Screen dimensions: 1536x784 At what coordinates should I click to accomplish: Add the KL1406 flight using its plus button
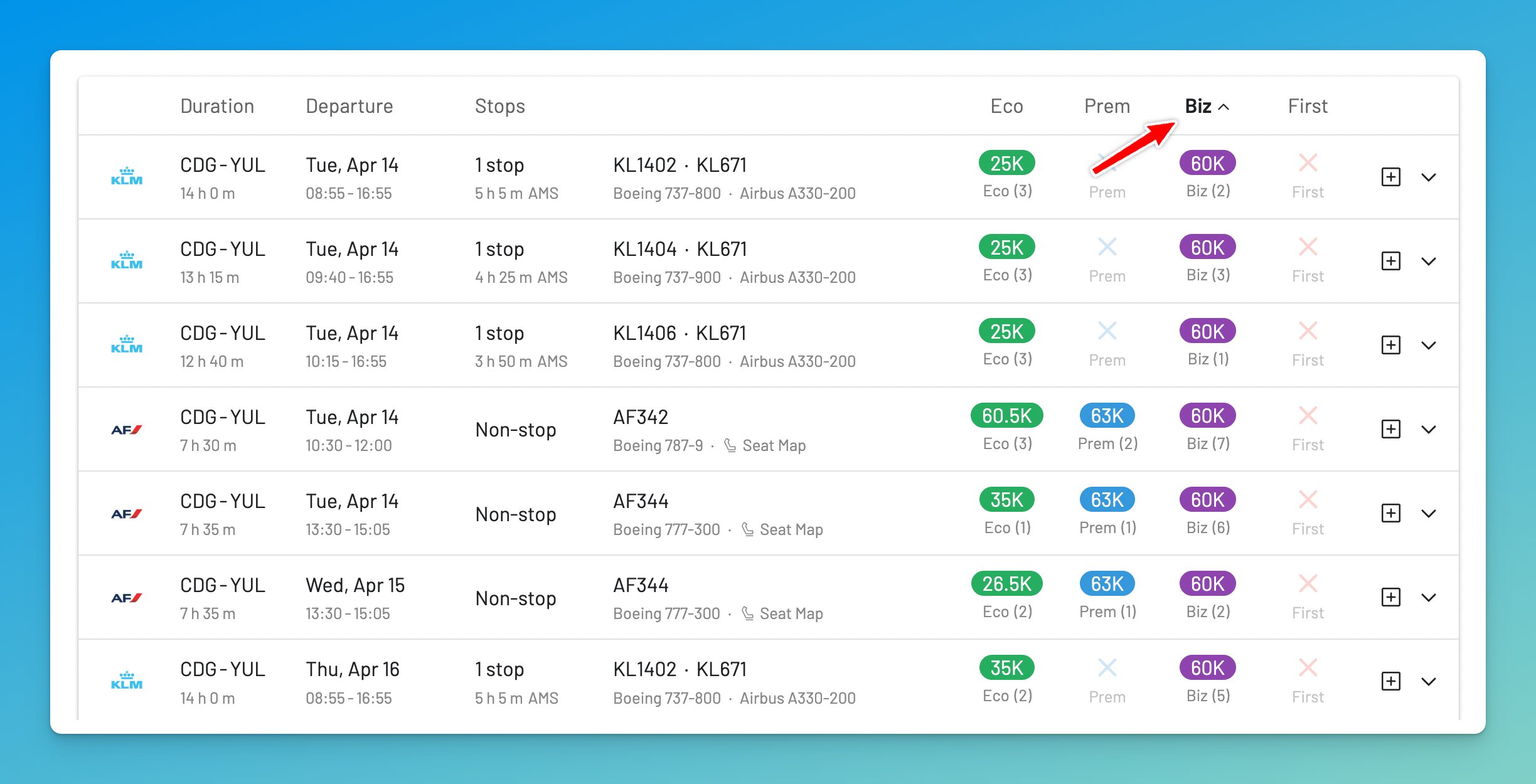1392,345
